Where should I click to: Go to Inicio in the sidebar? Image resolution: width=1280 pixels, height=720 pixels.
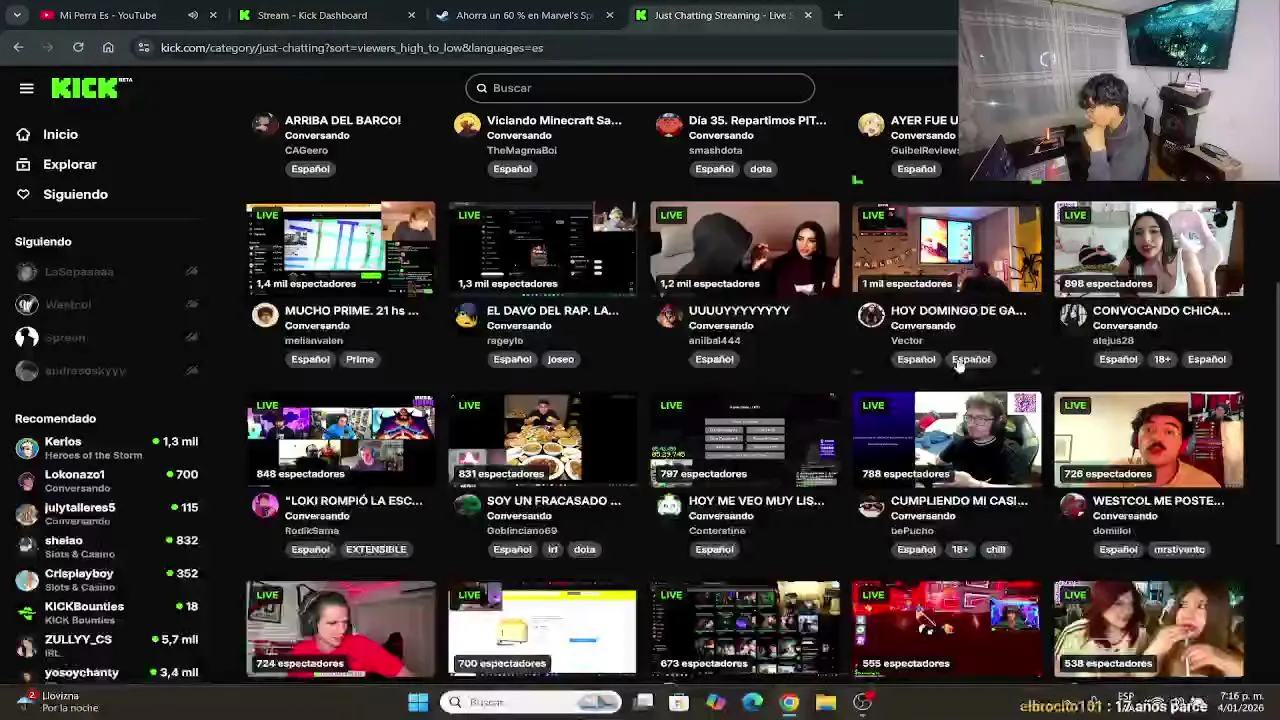(x=60, y=134)
